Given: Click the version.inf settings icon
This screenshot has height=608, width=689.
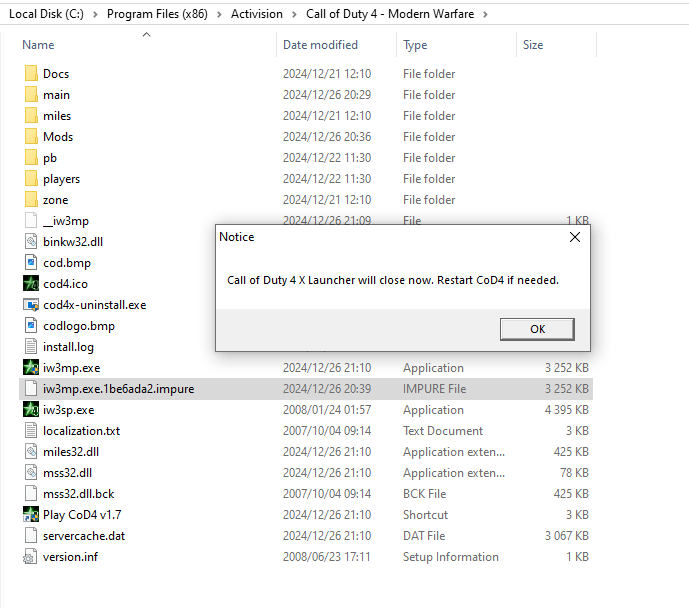Looking at the screenshot, I should pyautogui.click(x=30, y=557).
